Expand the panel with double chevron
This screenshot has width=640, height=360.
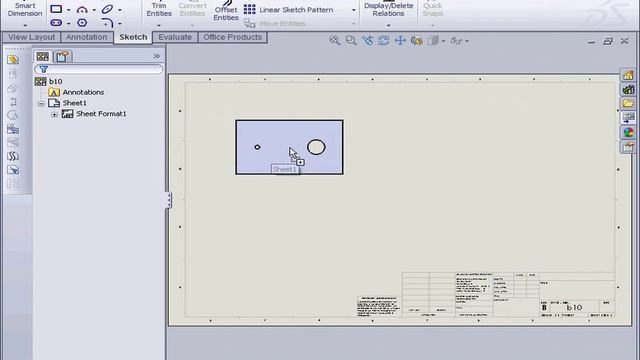coord(156,56)
